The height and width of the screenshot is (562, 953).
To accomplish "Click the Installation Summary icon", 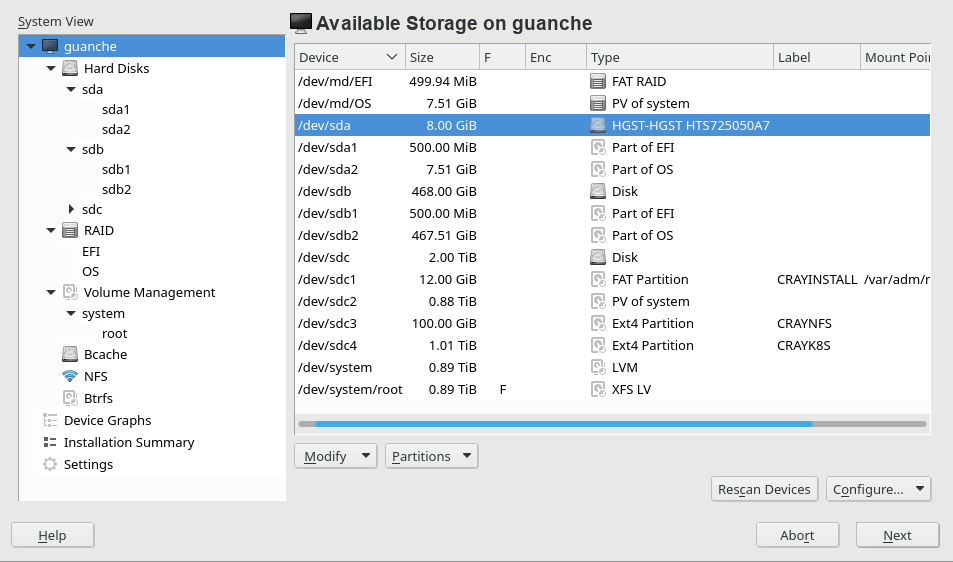I will tap(50, 443).
